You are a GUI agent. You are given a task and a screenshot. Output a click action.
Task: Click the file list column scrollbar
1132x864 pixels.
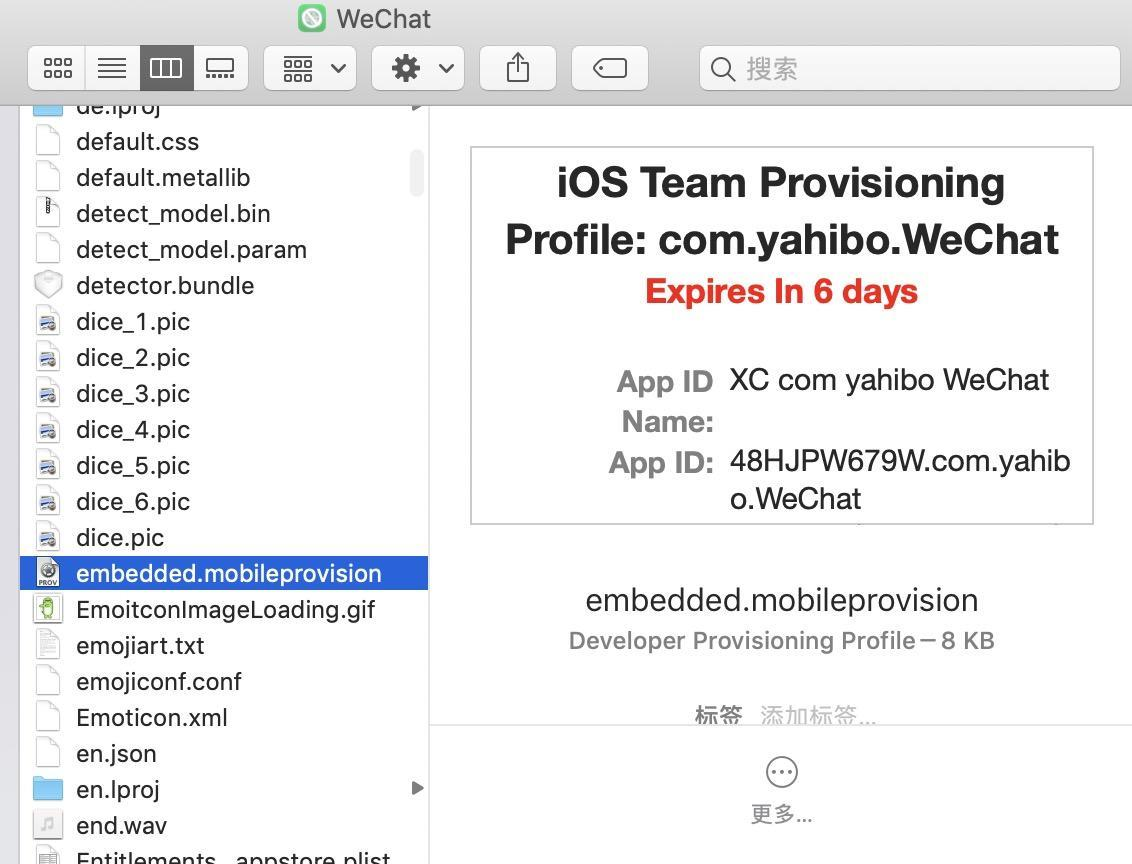[x=417, y=173]
